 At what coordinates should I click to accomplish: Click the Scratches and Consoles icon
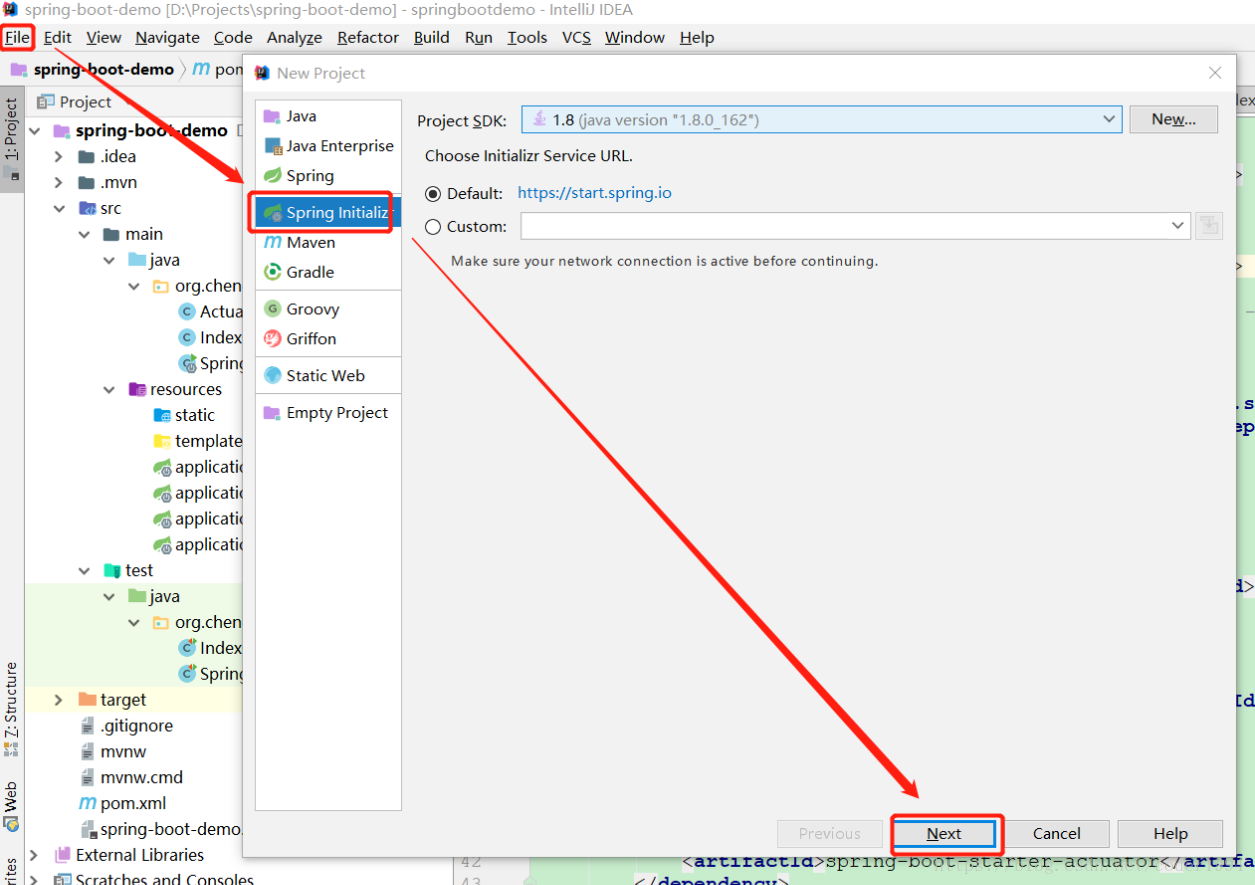[x=62, y=880]
